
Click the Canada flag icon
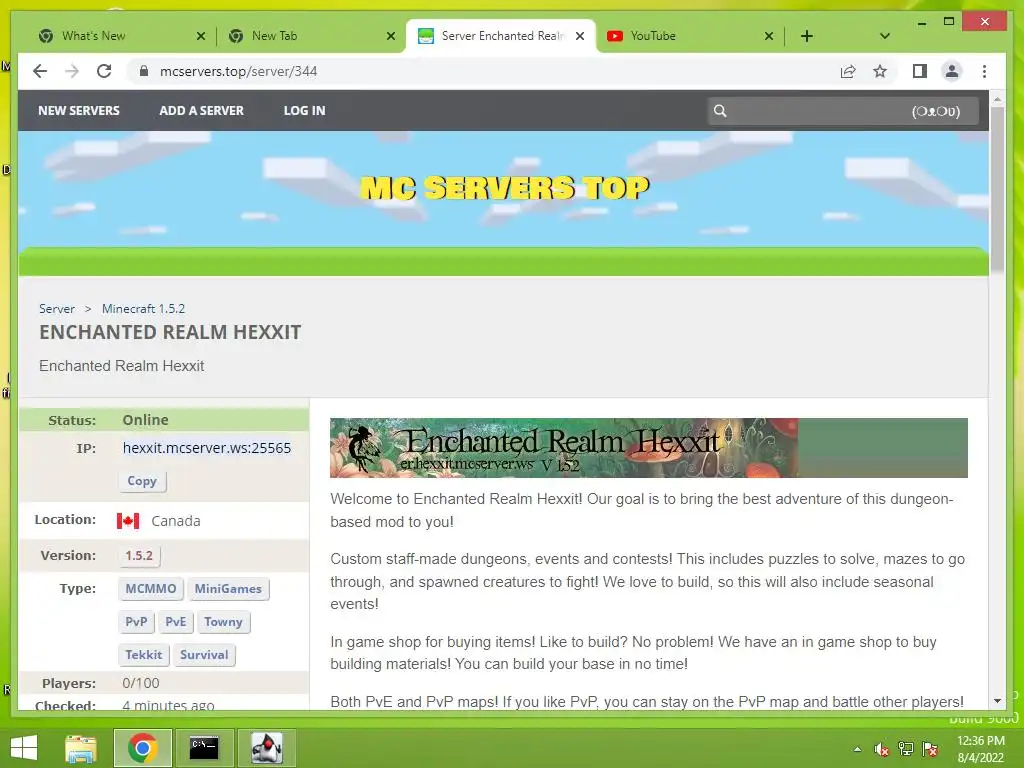pyautogui.click(x=128, y=520)
